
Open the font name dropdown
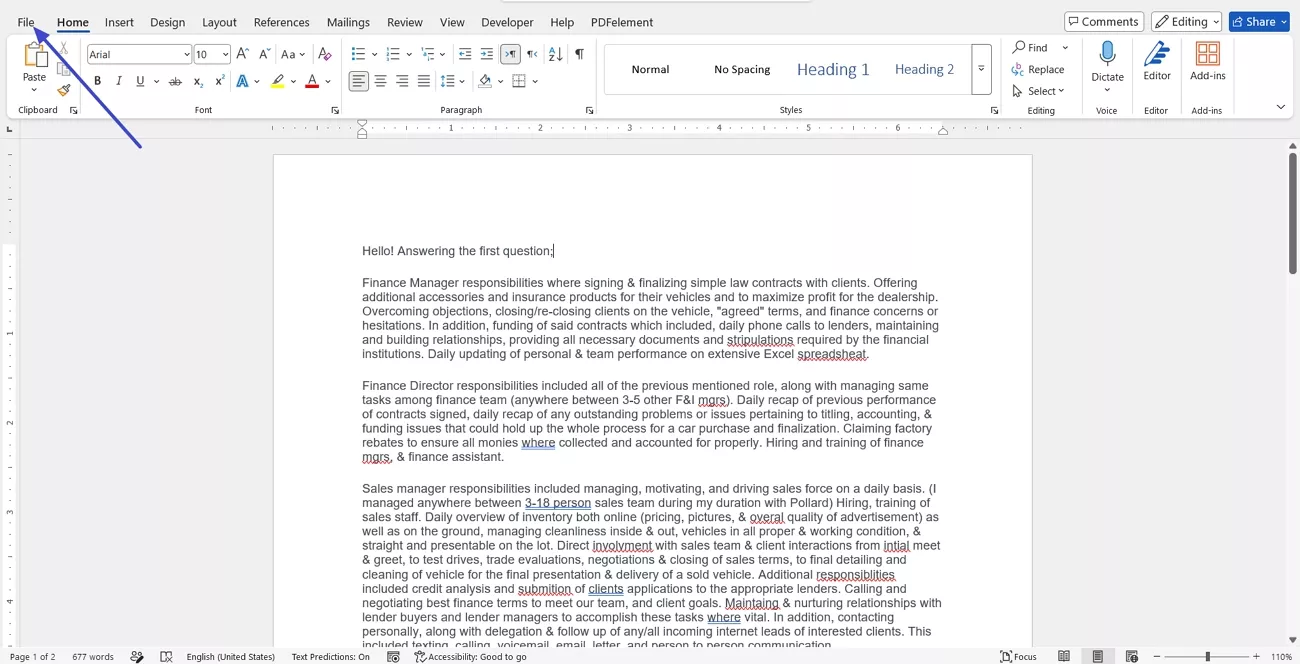click(x=187, y=54)
